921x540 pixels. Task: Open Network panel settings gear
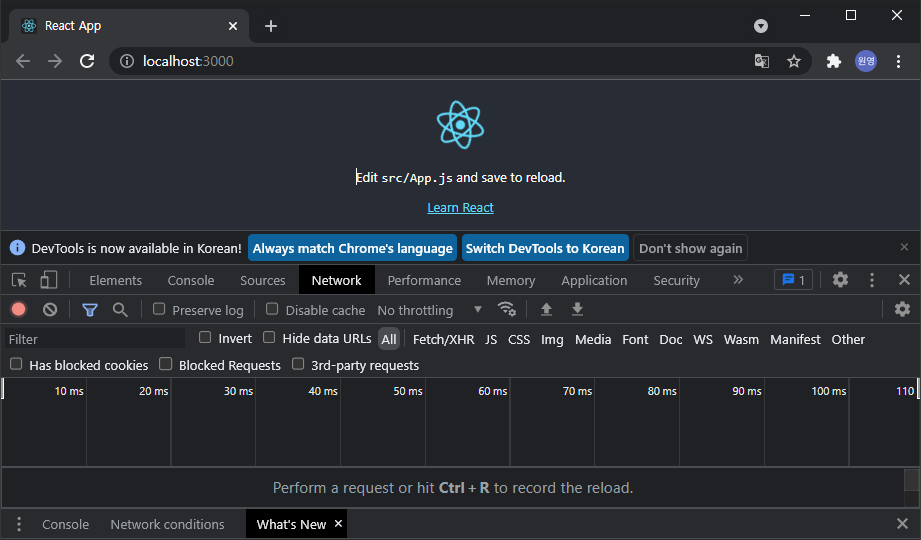coord(902,309)
